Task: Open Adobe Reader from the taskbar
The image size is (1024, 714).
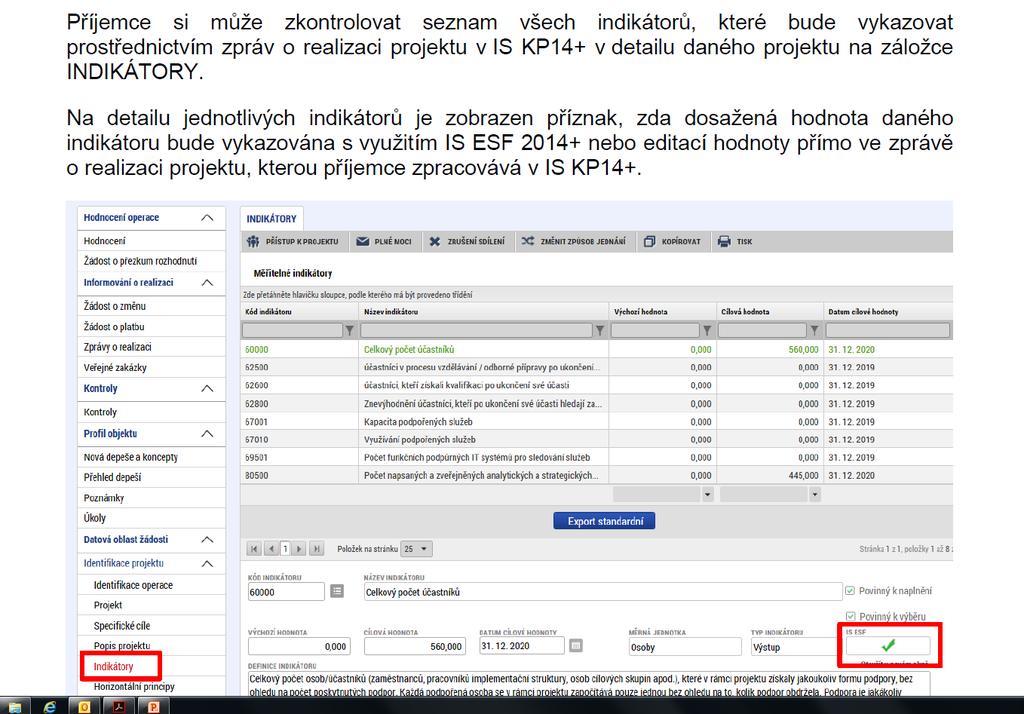Action: tap(120, 706)
